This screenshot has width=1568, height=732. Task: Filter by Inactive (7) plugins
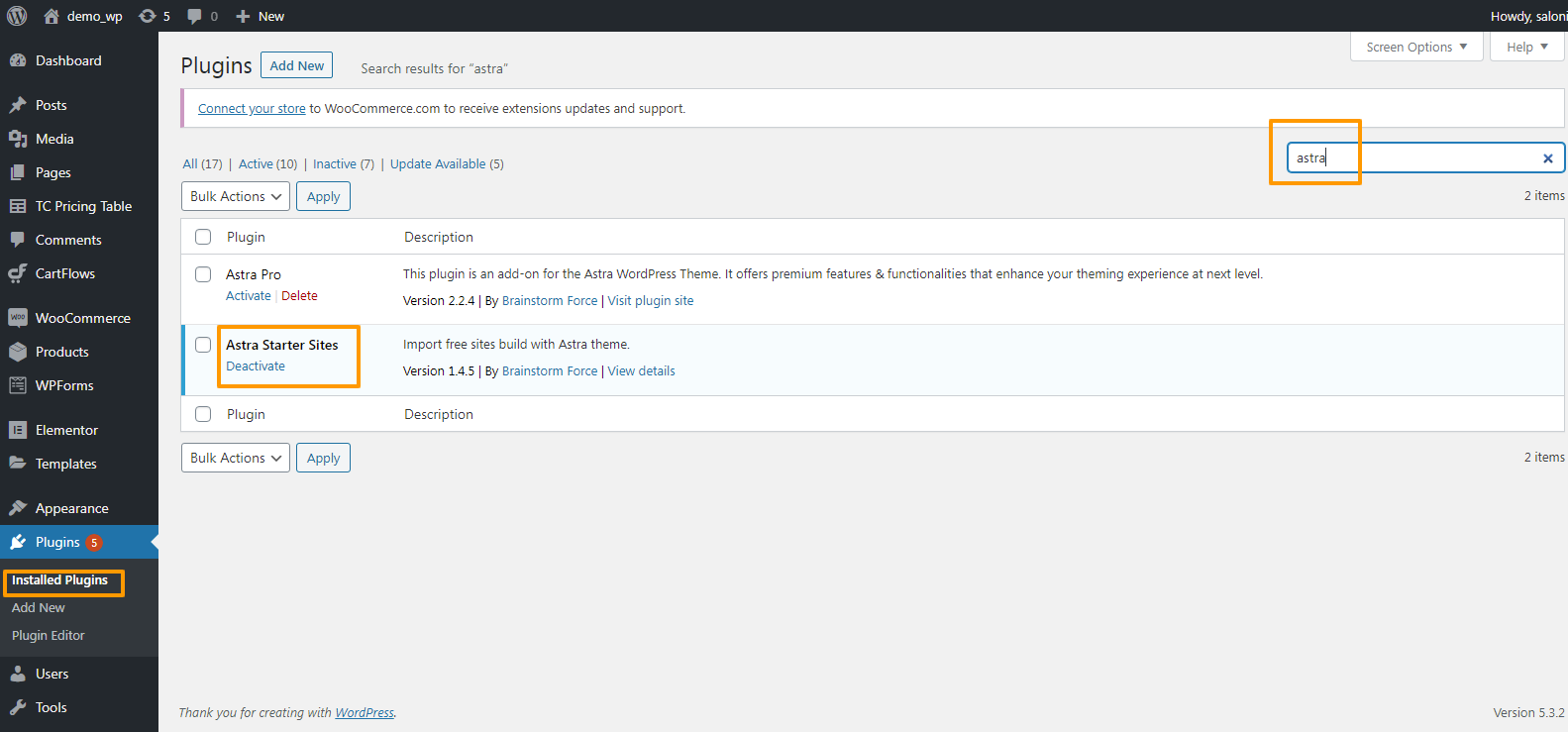pyautogui.click(x=344, y=164)
